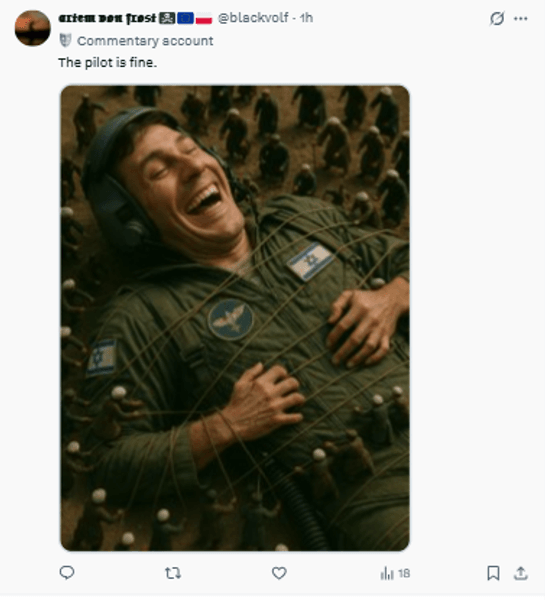Screen dimensions: 545x600
Task: Click the Grok explain icon beside the menu
Action: [497, 18]
